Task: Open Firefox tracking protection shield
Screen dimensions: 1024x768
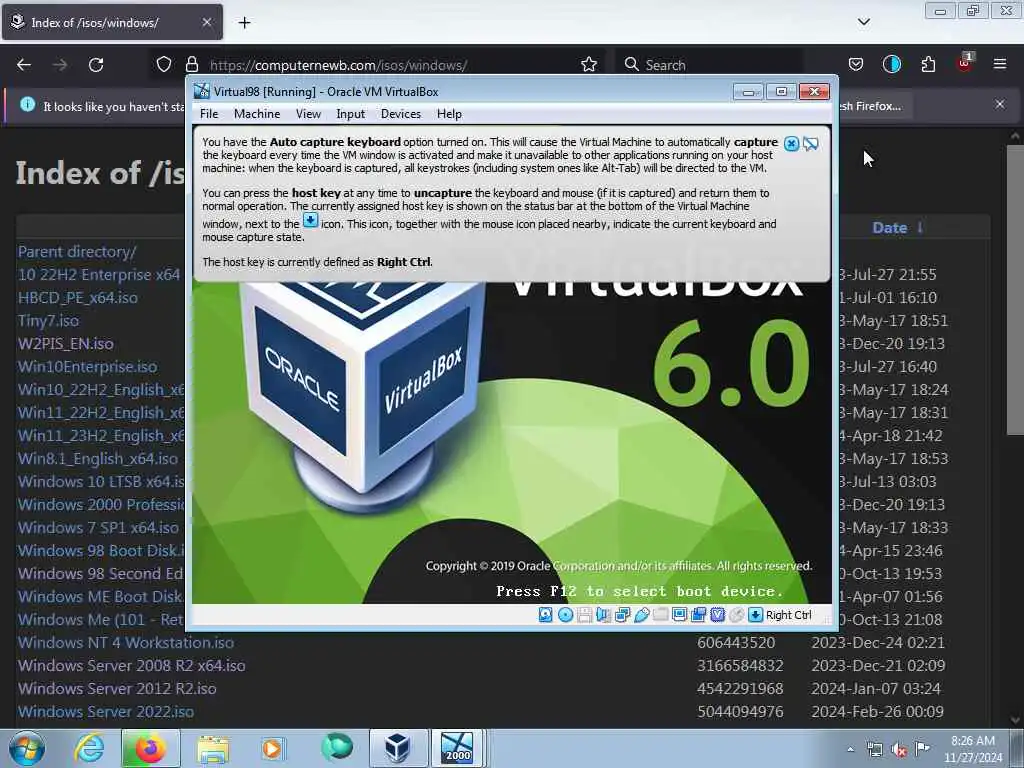Action: click(x=164, y=65)
